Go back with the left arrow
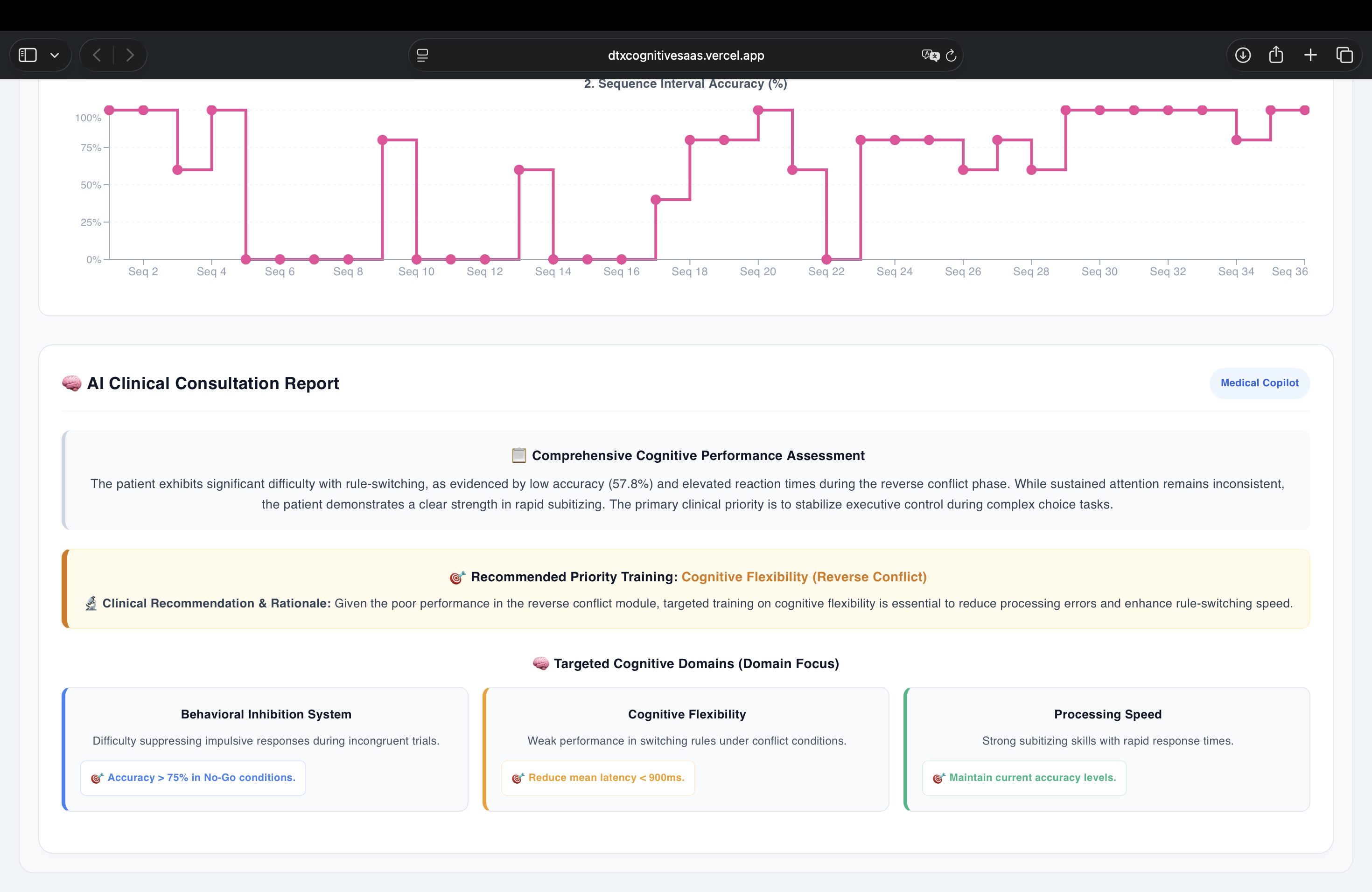The height and width of the screenshot is (892, 1372). pos(97,56)
